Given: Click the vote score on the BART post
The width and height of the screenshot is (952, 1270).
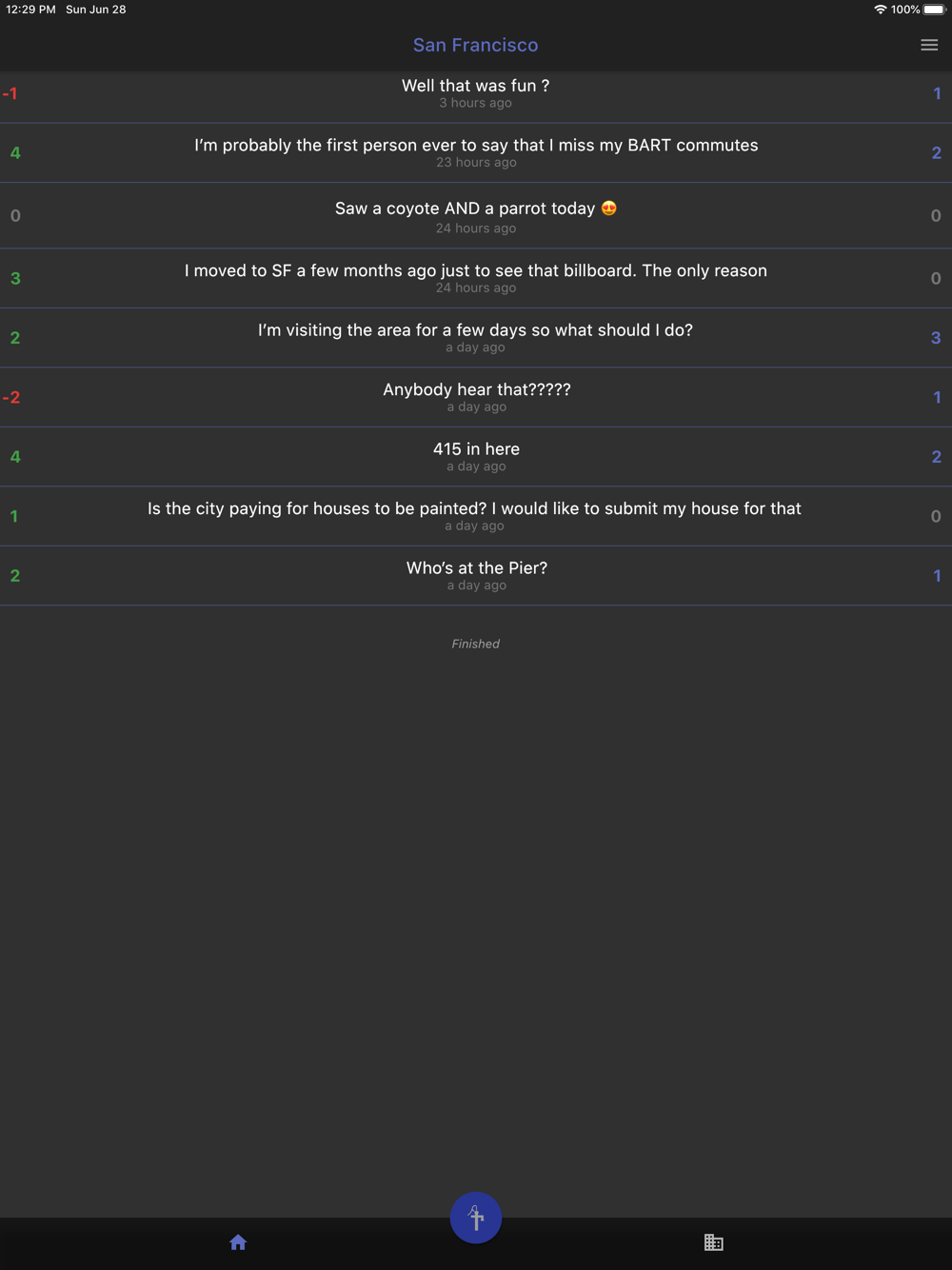Looking at the screenshot, I should click(x=15, y=153).
